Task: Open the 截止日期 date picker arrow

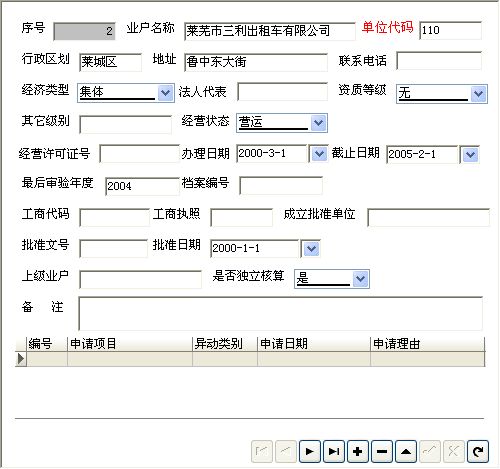Action: [x=470, y=154]
